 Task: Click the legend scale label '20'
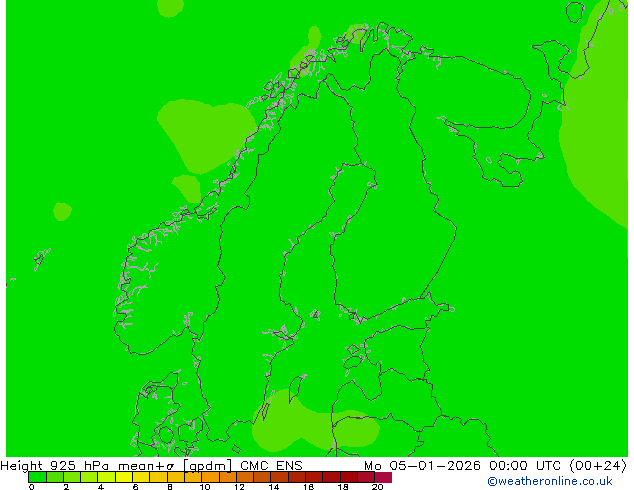click(x=377, y=487)
